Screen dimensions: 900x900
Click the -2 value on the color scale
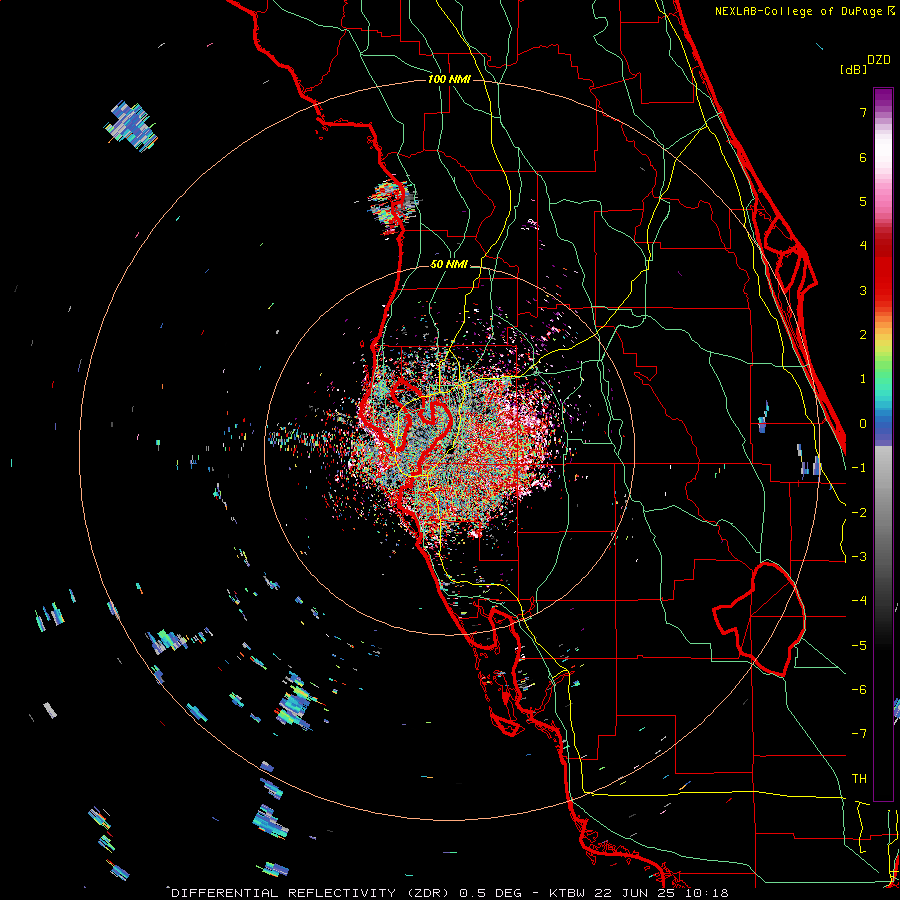pyautogui.click(x=859, y=513)
